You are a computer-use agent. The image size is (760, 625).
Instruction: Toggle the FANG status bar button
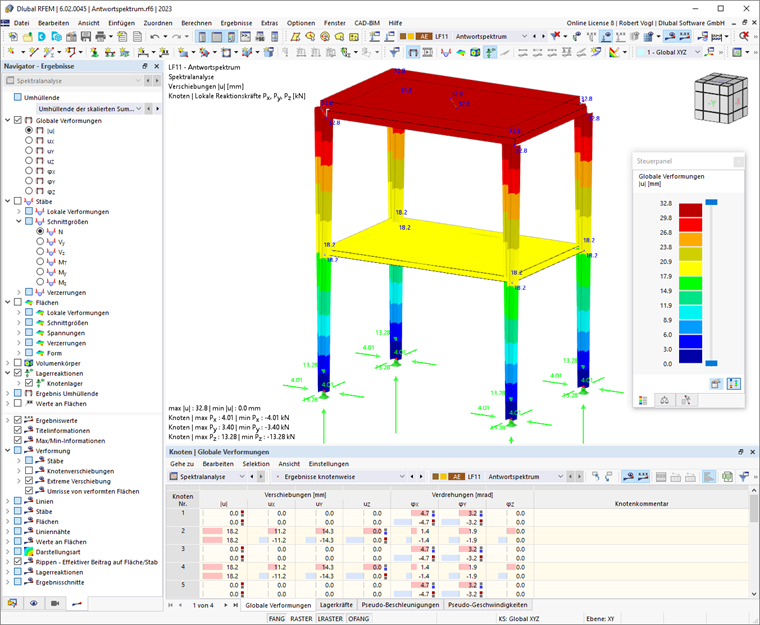point(277,619)
